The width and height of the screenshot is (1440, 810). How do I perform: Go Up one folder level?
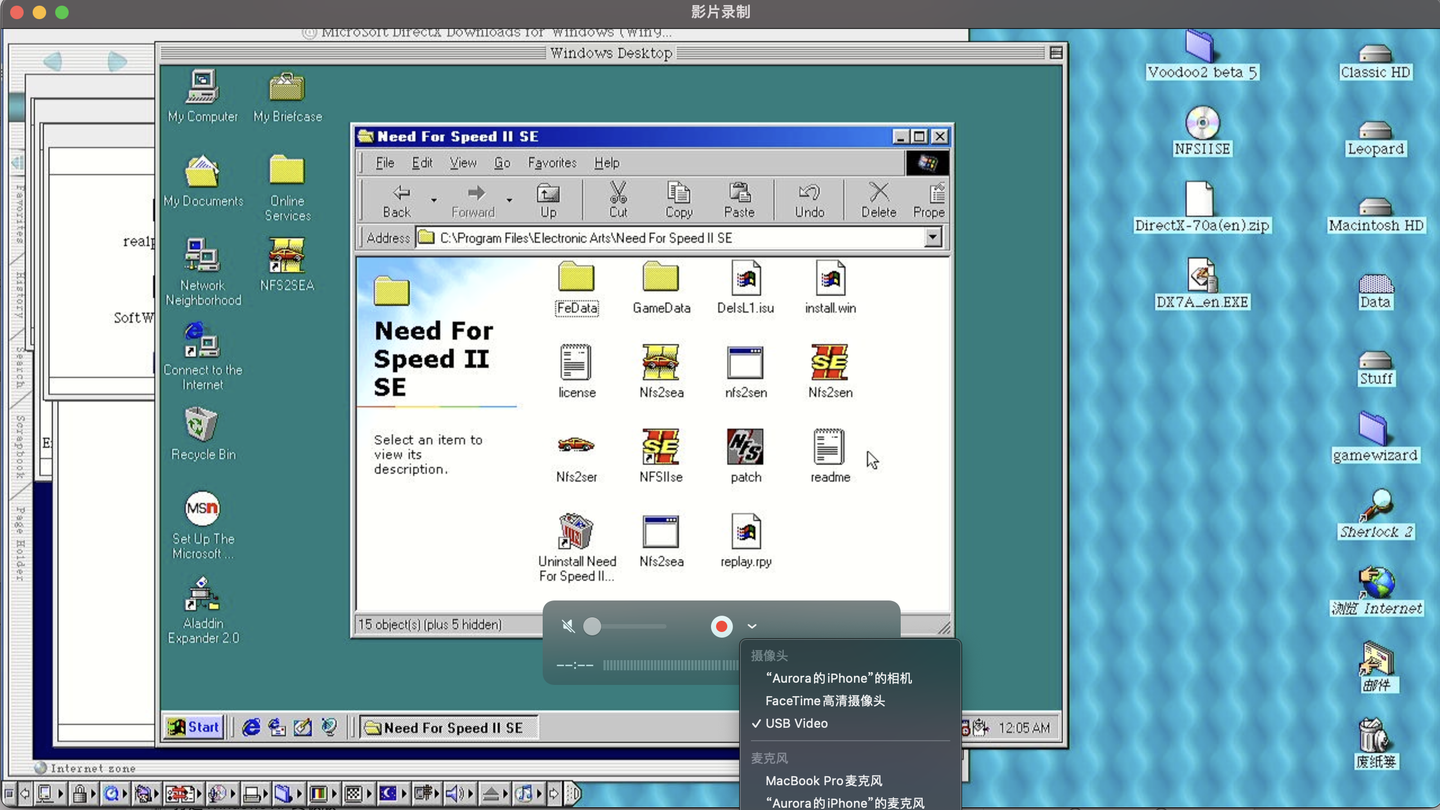[548, 199]
